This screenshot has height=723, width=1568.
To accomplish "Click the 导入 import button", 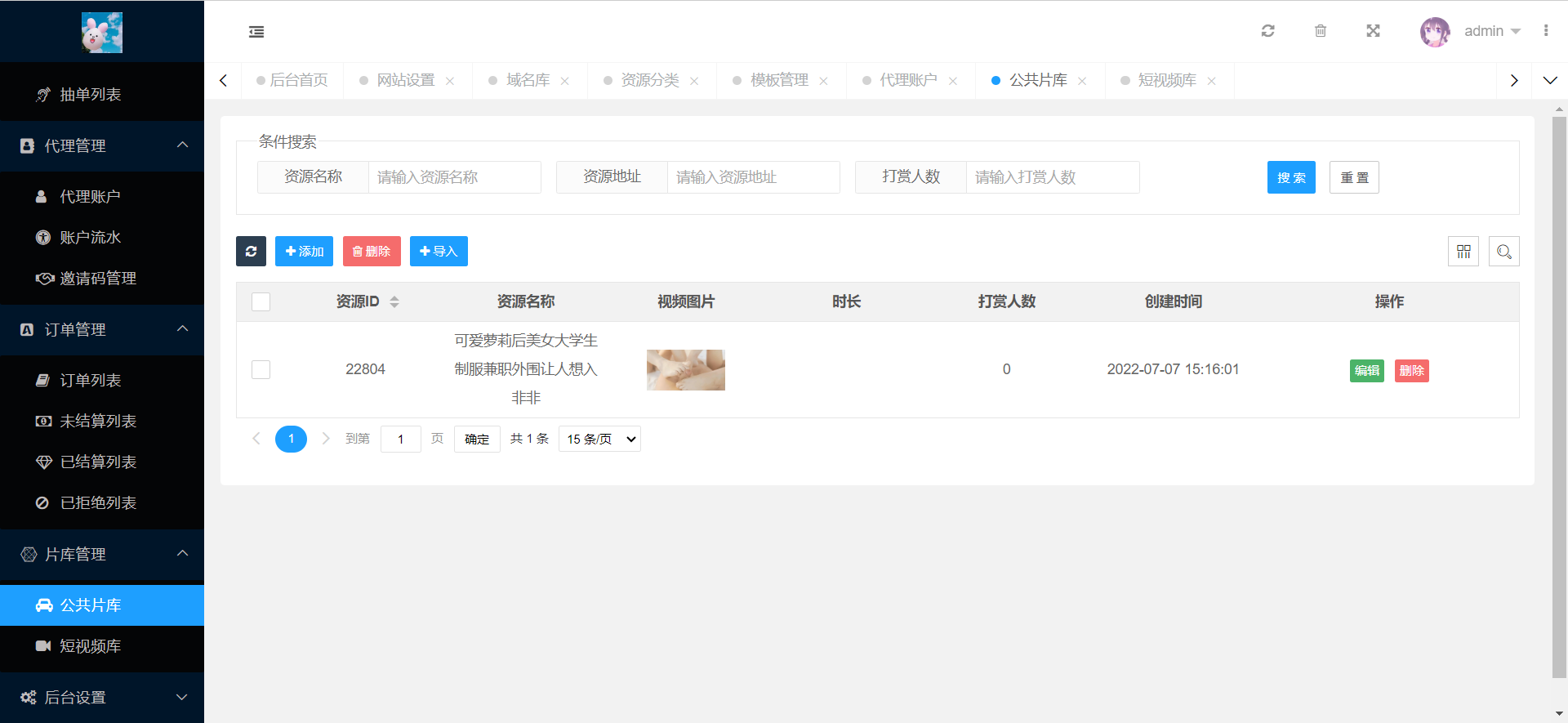I will [x=439, y=252].
